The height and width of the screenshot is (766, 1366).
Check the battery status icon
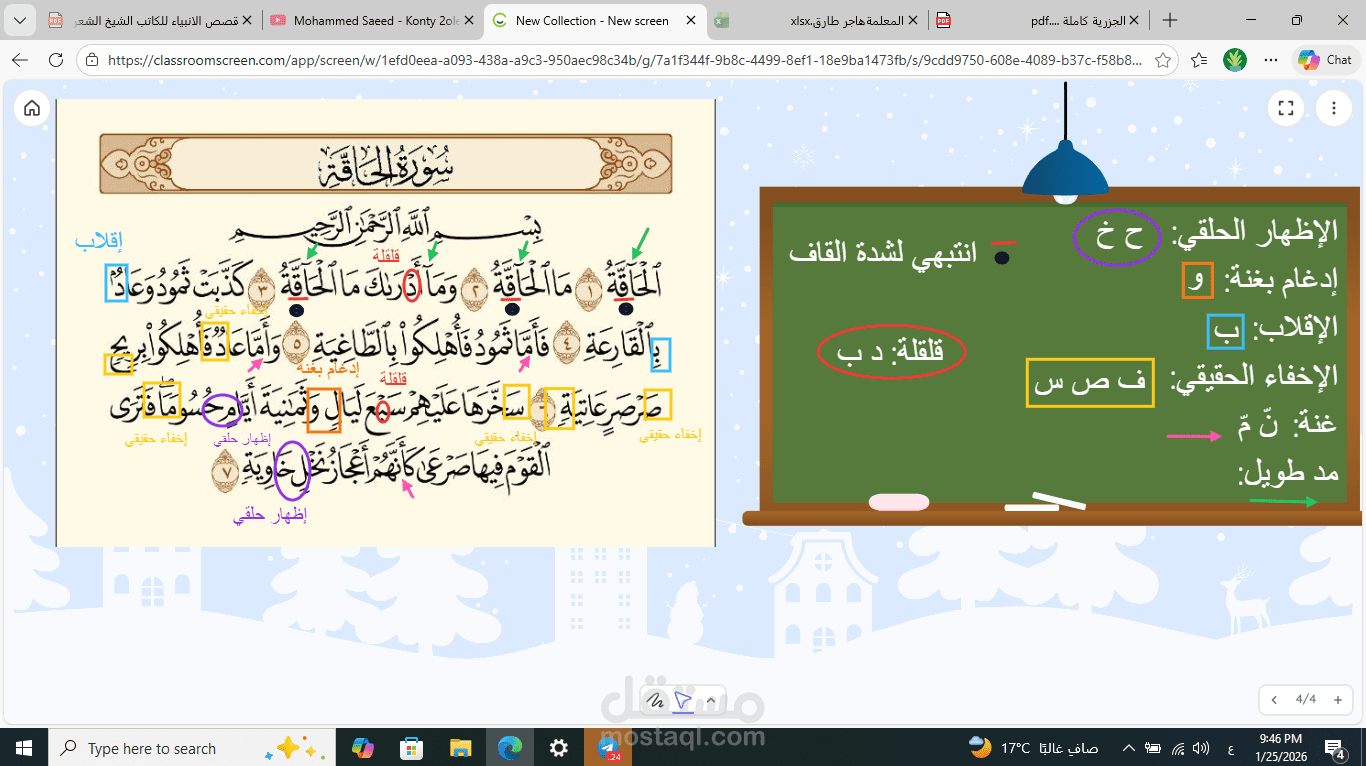[1153, 748]
